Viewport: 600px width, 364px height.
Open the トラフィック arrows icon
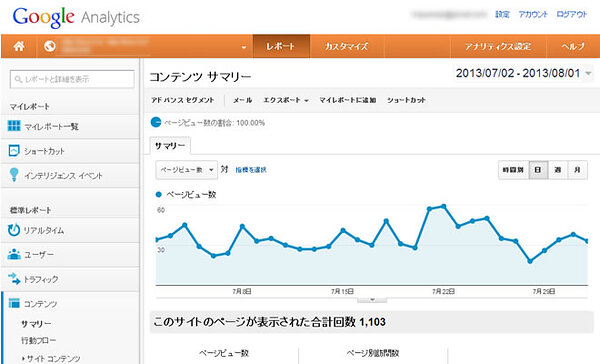(x=14, y=278)
